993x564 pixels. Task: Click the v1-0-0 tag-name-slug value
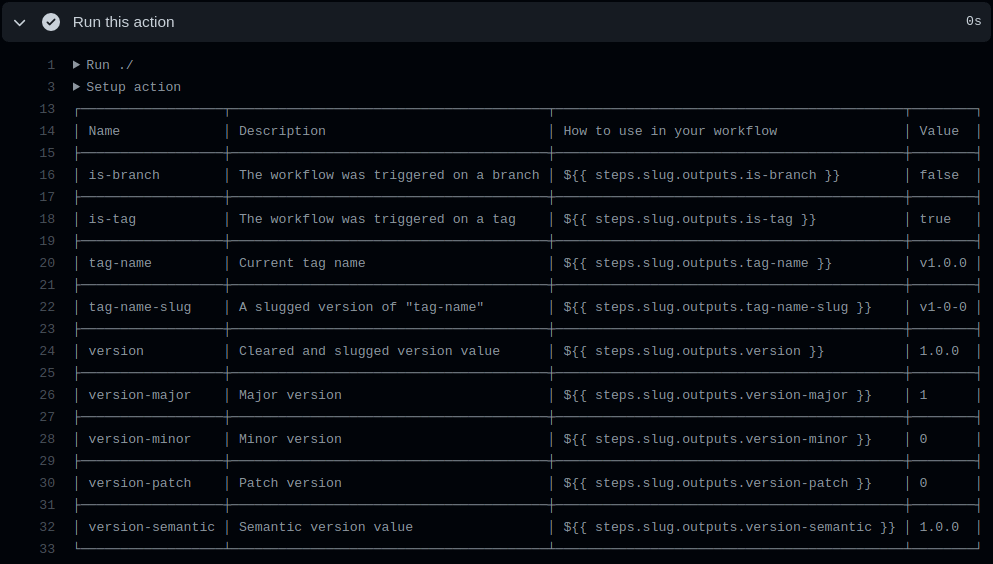pos(943,307)
